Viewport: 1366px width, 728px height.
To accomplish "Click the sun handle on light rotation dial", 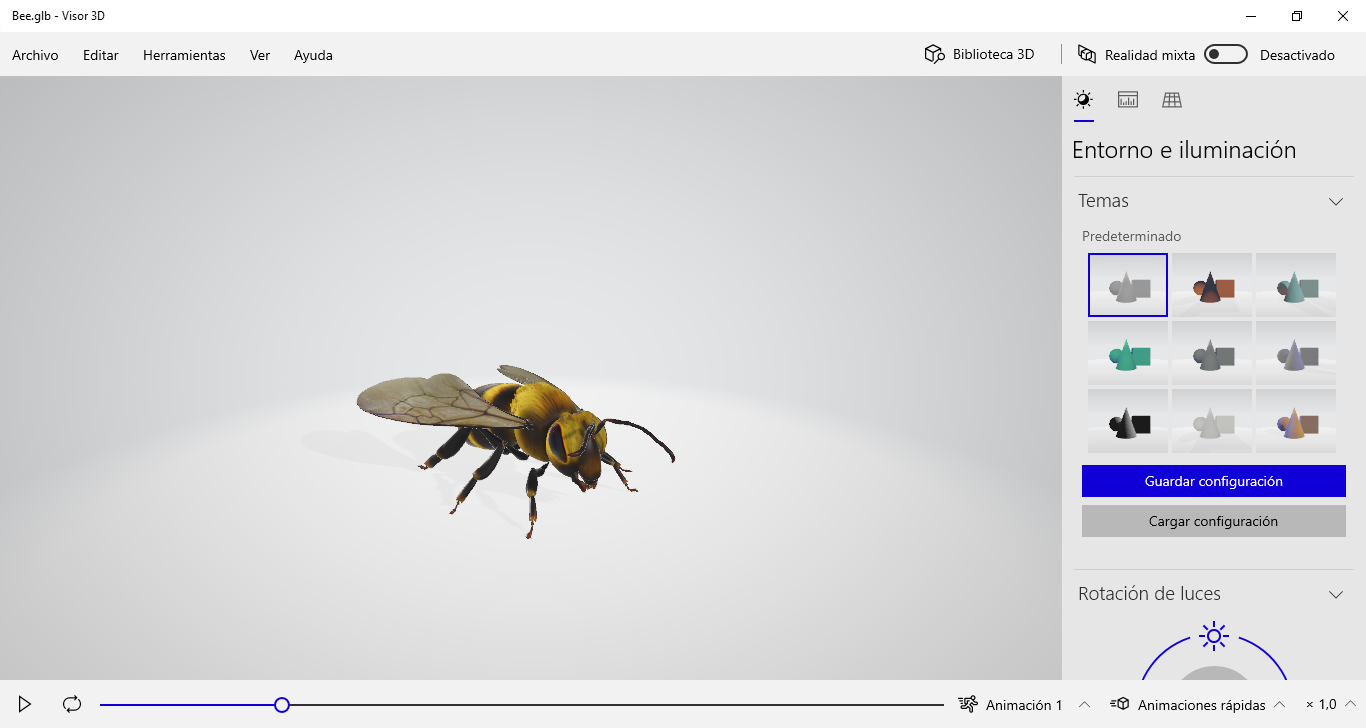I will pos(1214,635).
